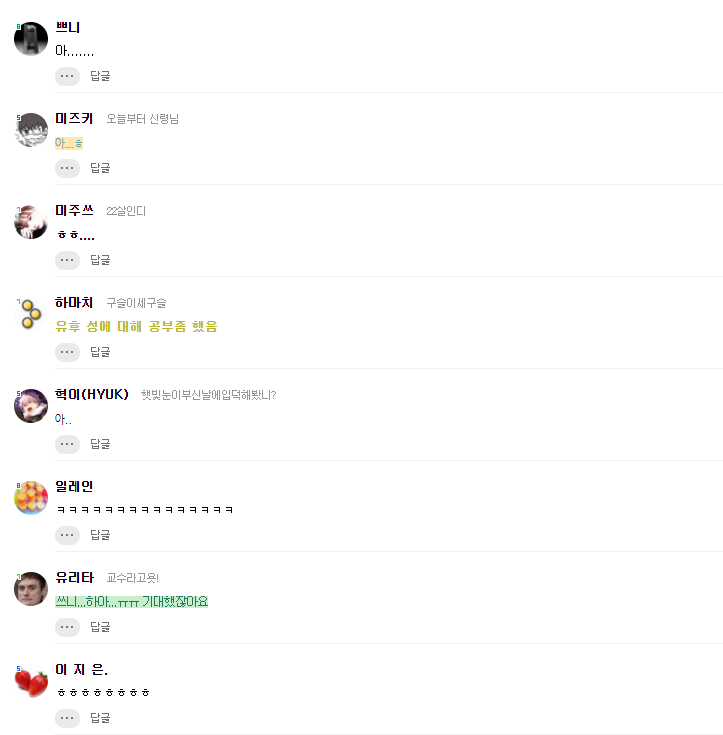Open more options under 쁘니's comment

(67, 76)
